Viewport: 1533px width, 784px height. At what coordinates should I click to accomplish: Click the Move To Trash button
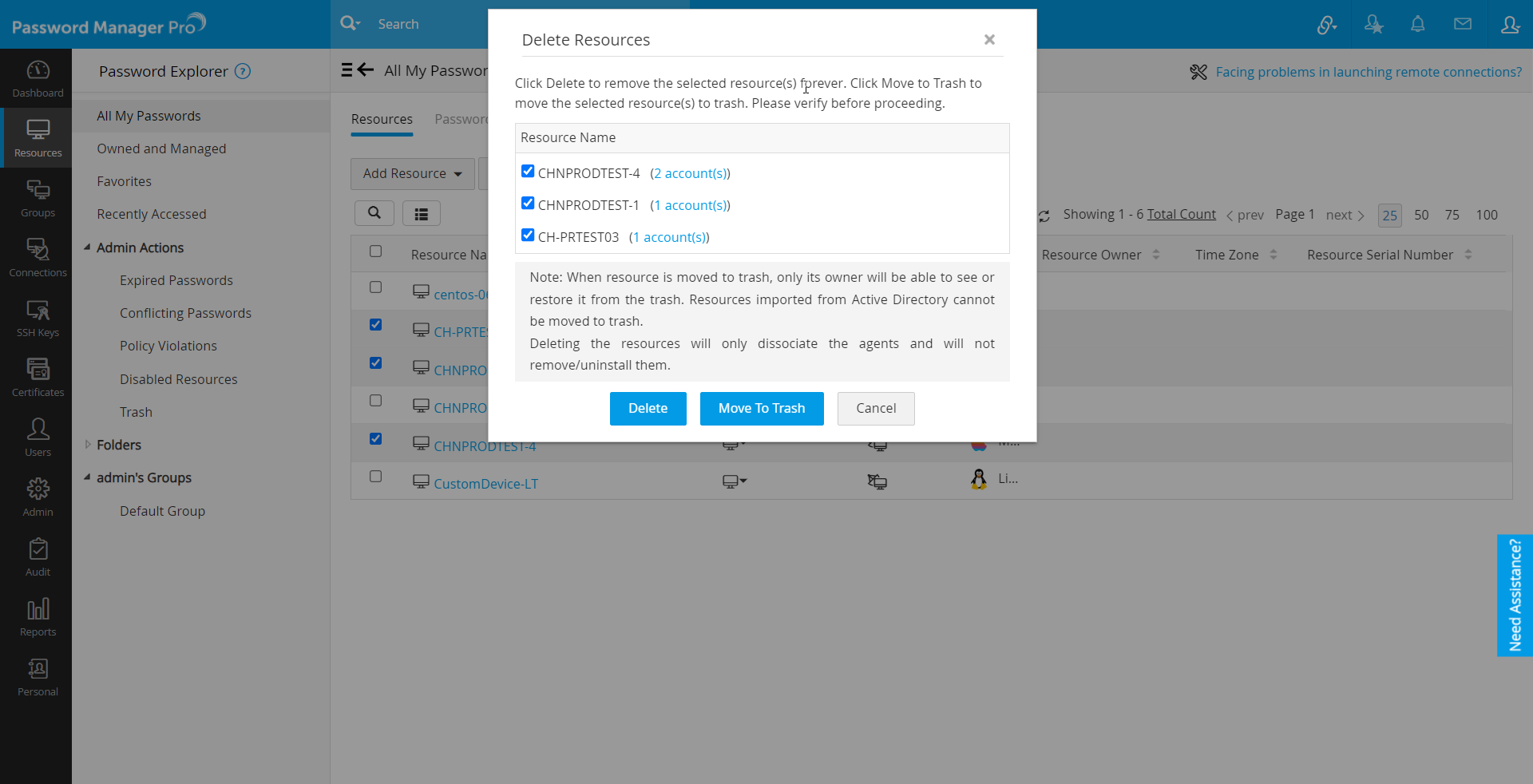tap(762, 408)
